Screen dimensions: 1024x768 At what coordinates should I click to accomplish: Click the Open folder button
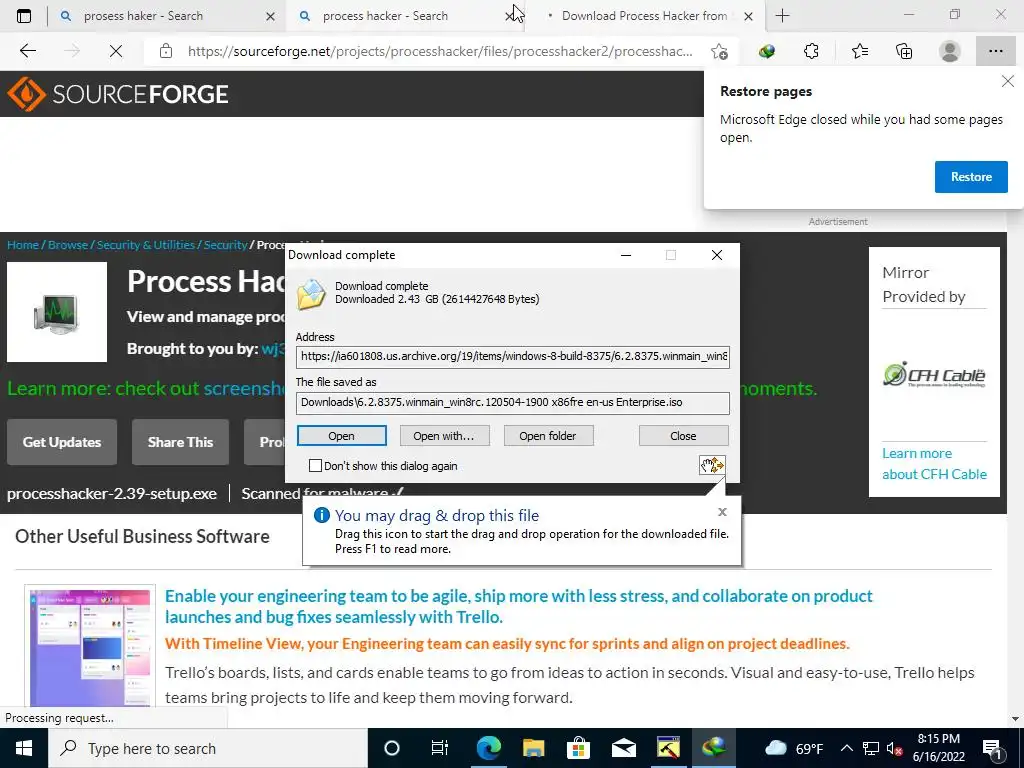click(x=548, y=436)
